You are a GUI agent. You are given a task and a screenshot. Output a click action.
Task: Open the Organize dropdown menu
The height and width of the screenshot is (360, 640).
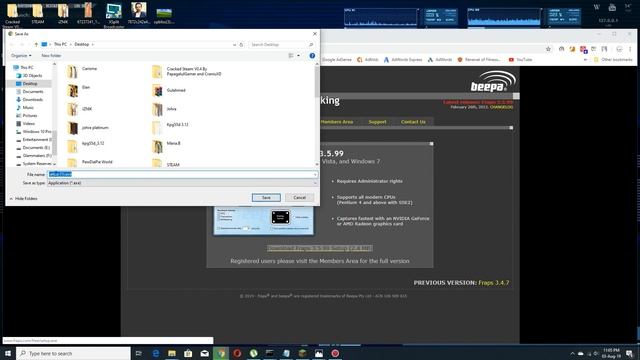(21, 56)
